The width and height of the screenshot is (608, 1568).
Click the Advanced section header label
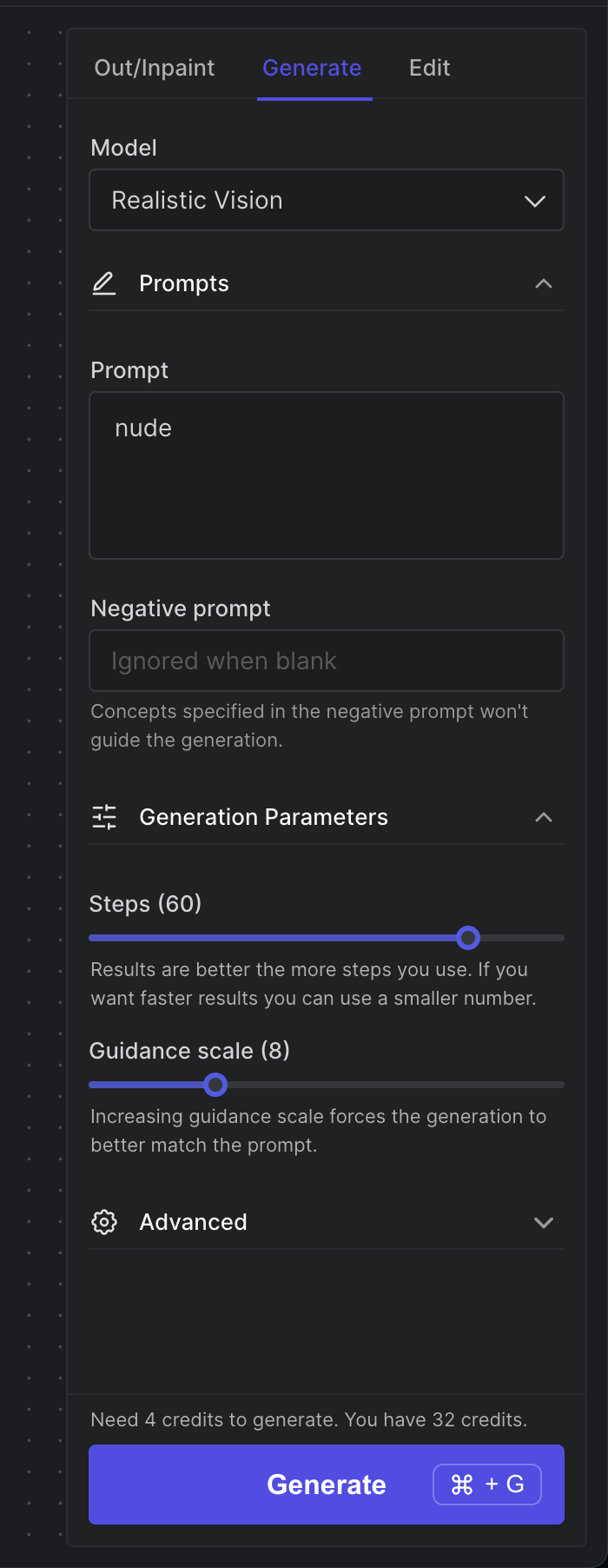point(193,1222)
